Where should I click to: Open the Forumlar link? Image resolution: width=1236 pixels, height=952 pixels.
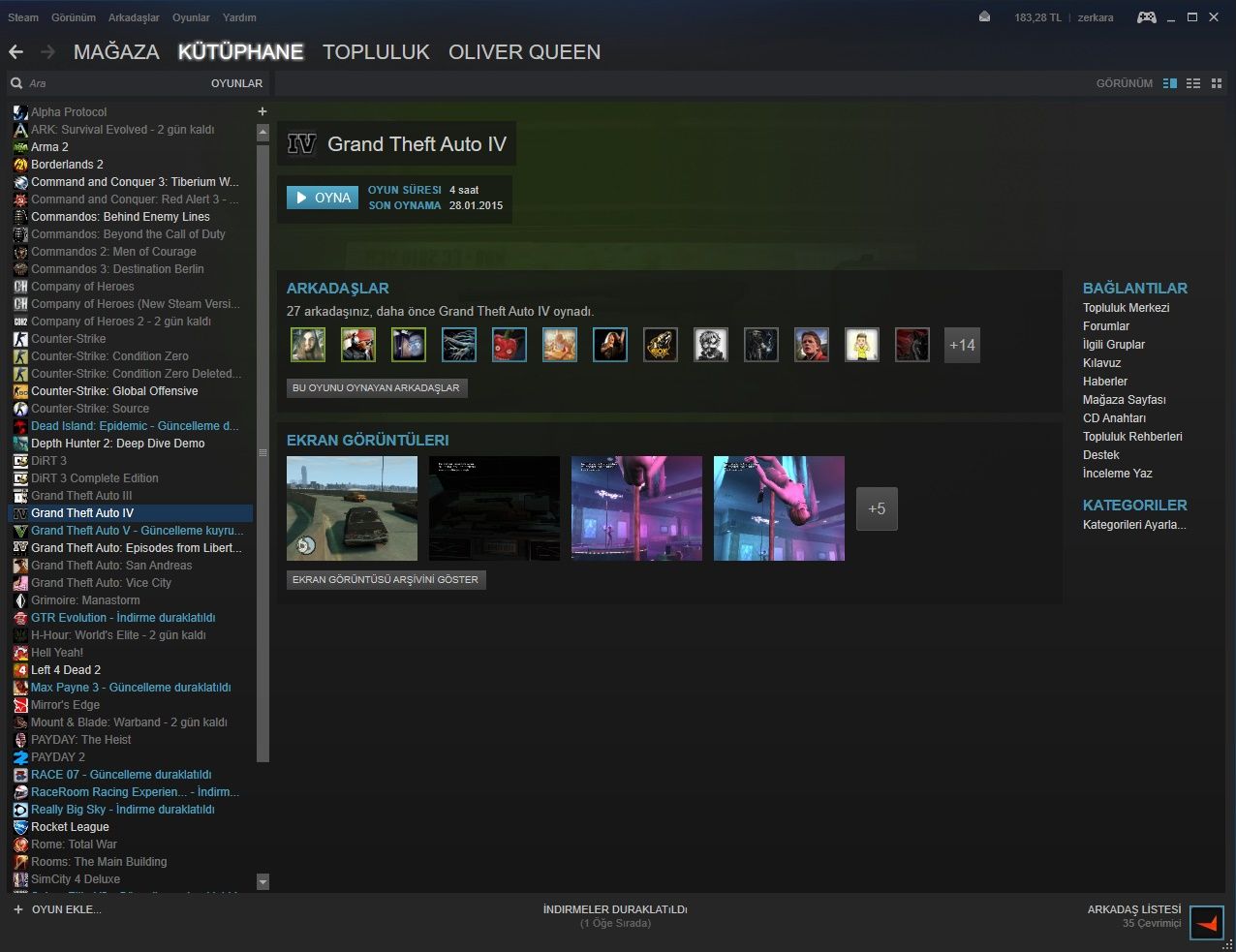[1106, 326]
